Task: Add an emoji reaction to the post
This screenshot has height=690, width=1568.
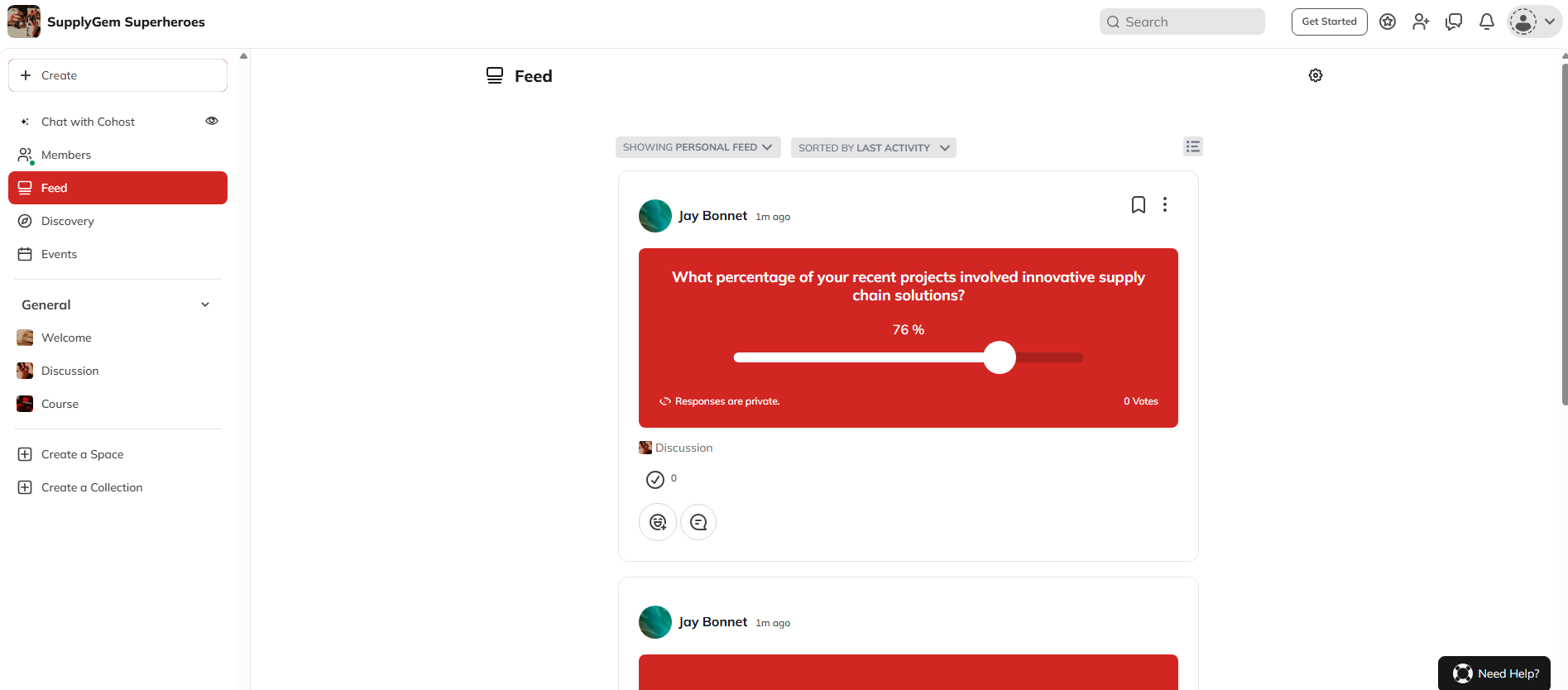Action: coord(658,522)
